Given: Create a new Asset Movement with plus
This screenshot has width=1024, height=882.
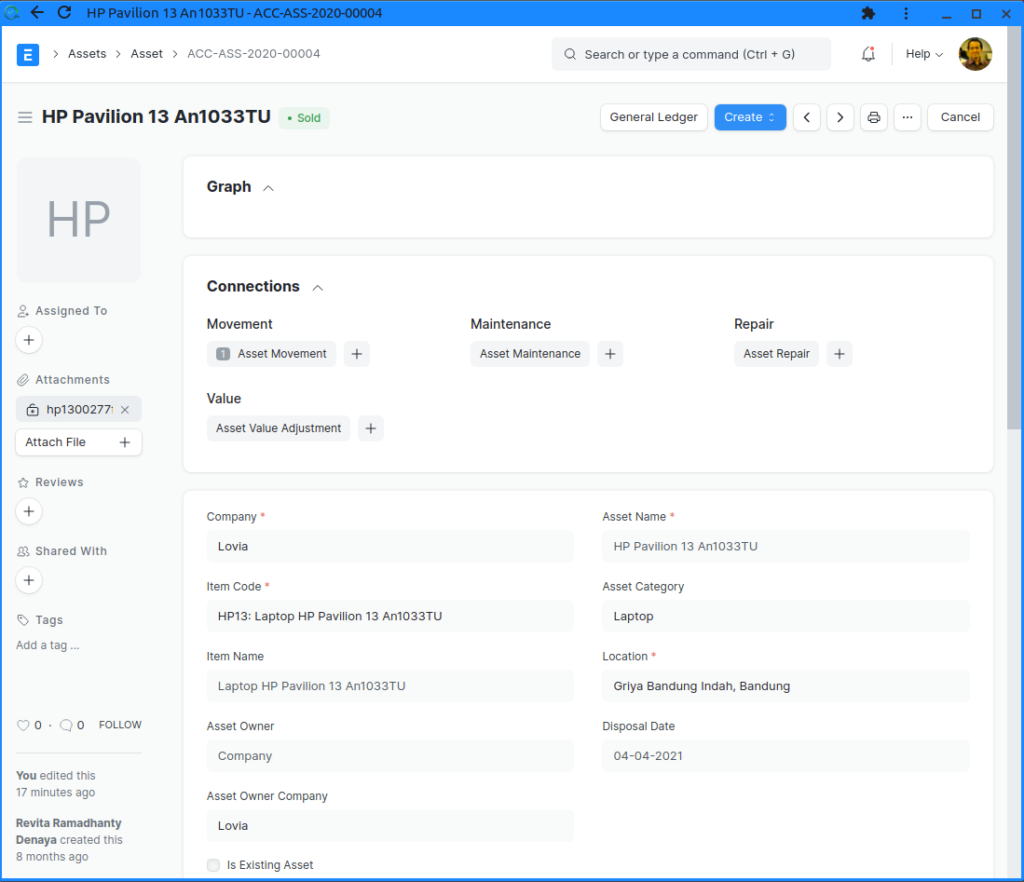Looking at the screenshot, I should [x=357, y=354].
